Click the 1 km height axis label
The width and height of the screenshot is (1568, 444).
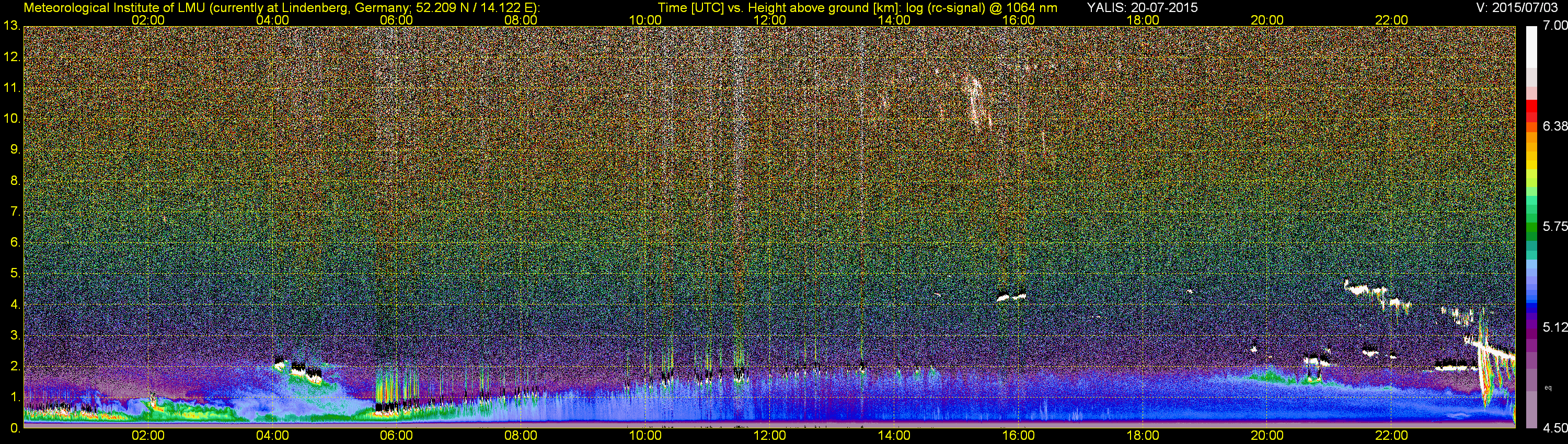[x=15, y=397]
